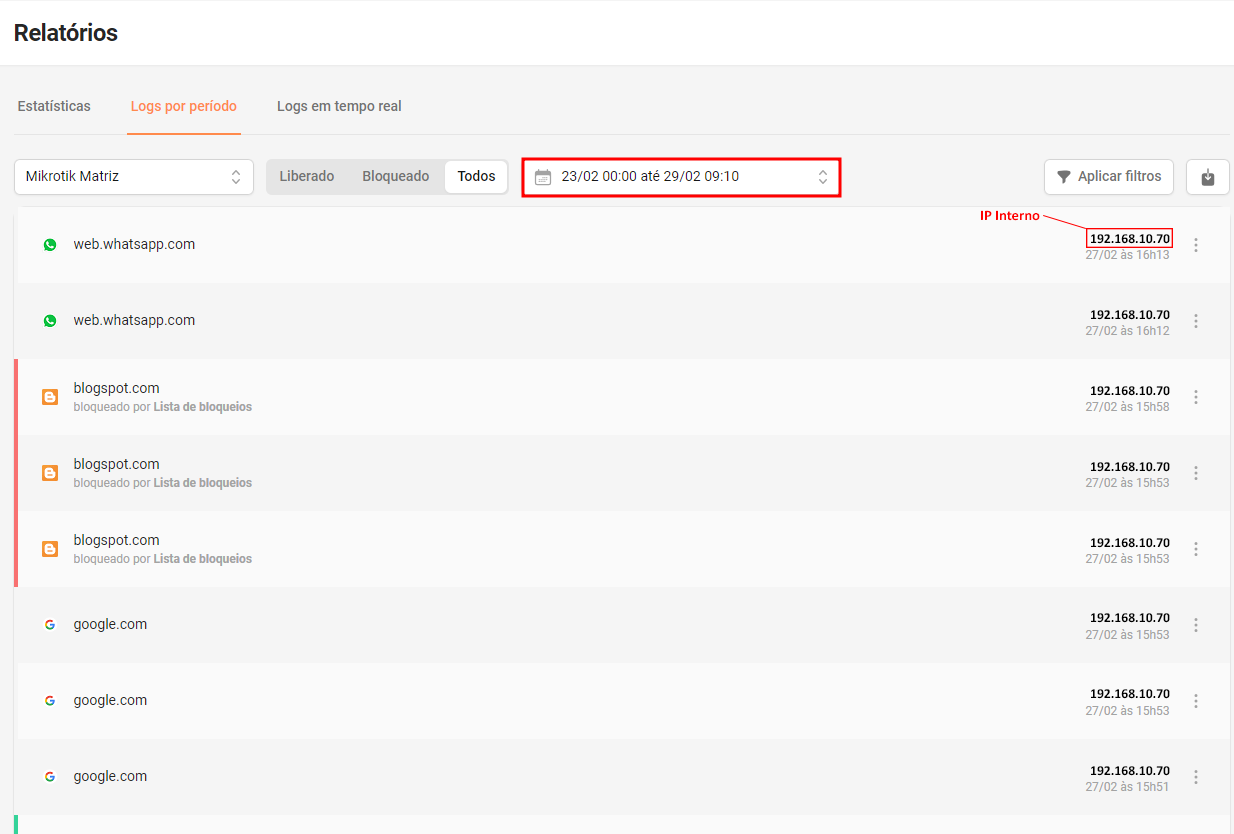The height and width of the screenshot is (834, 1234).
Task: Open the three-dot menu for blogspot.com at 15h58
Action: point(1196,397)
